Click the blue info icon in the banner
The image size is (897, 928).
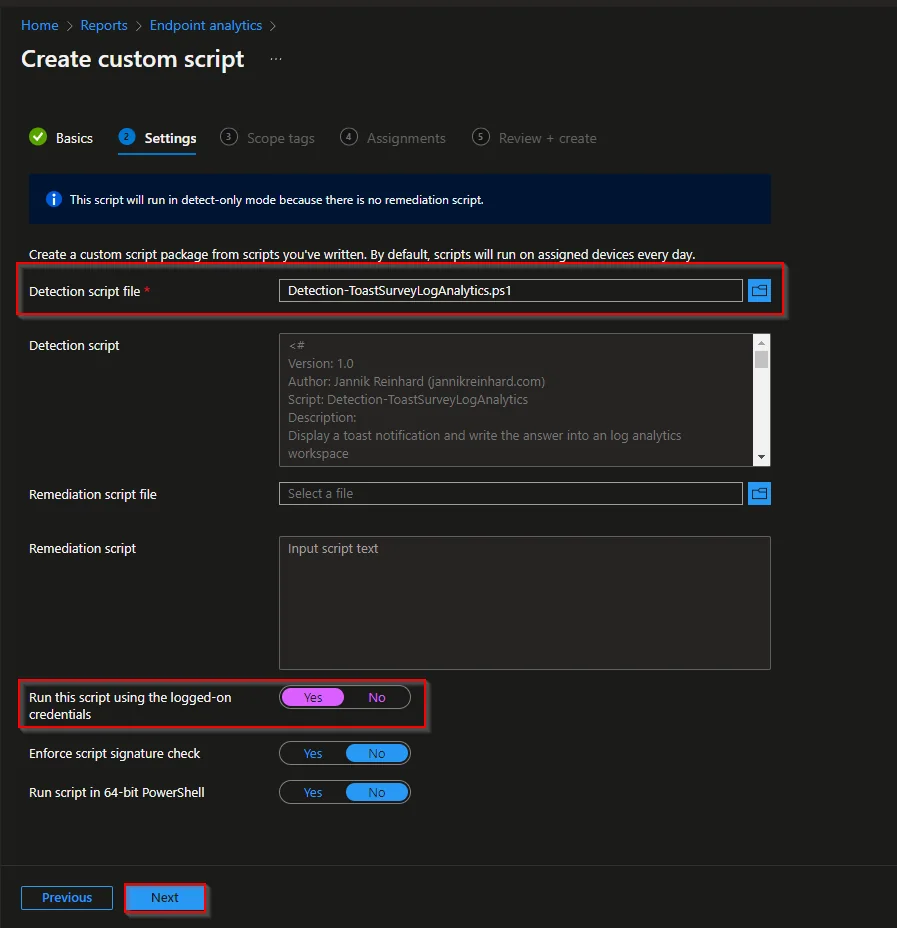54,199
